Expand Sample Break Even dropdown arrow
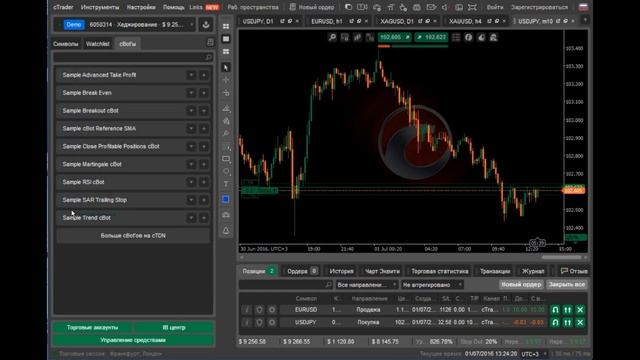640x360 pixels. point(191,93)
